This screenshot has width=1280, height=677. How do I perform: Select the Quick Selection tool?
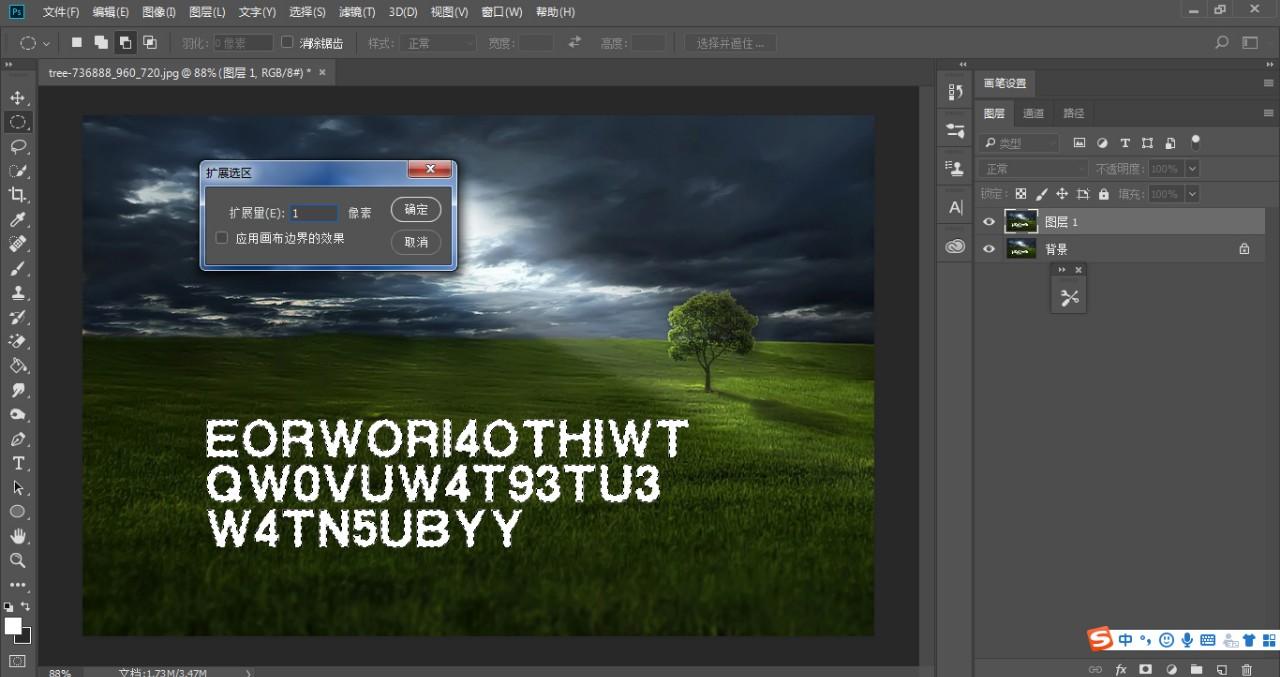point(17,171)
